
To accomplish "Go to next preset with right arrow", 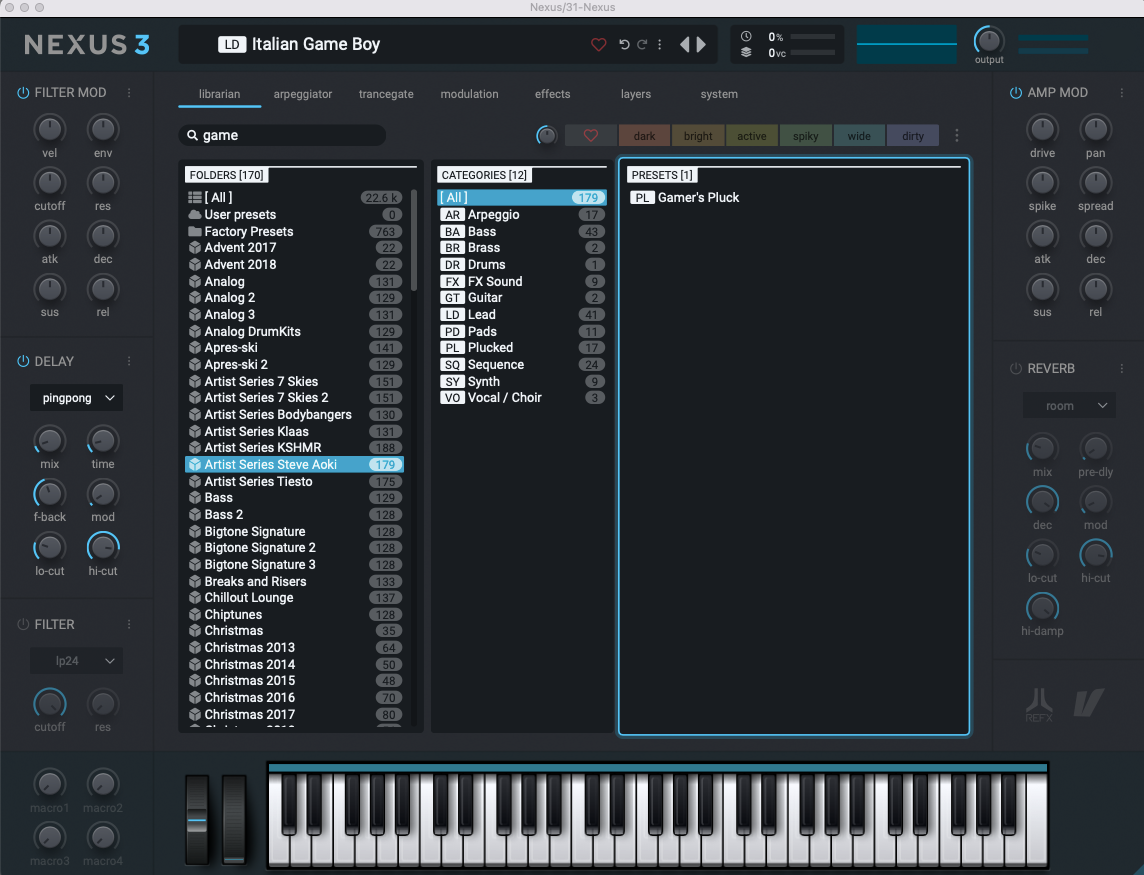I will pyautogui.click(x=701, y=45).
